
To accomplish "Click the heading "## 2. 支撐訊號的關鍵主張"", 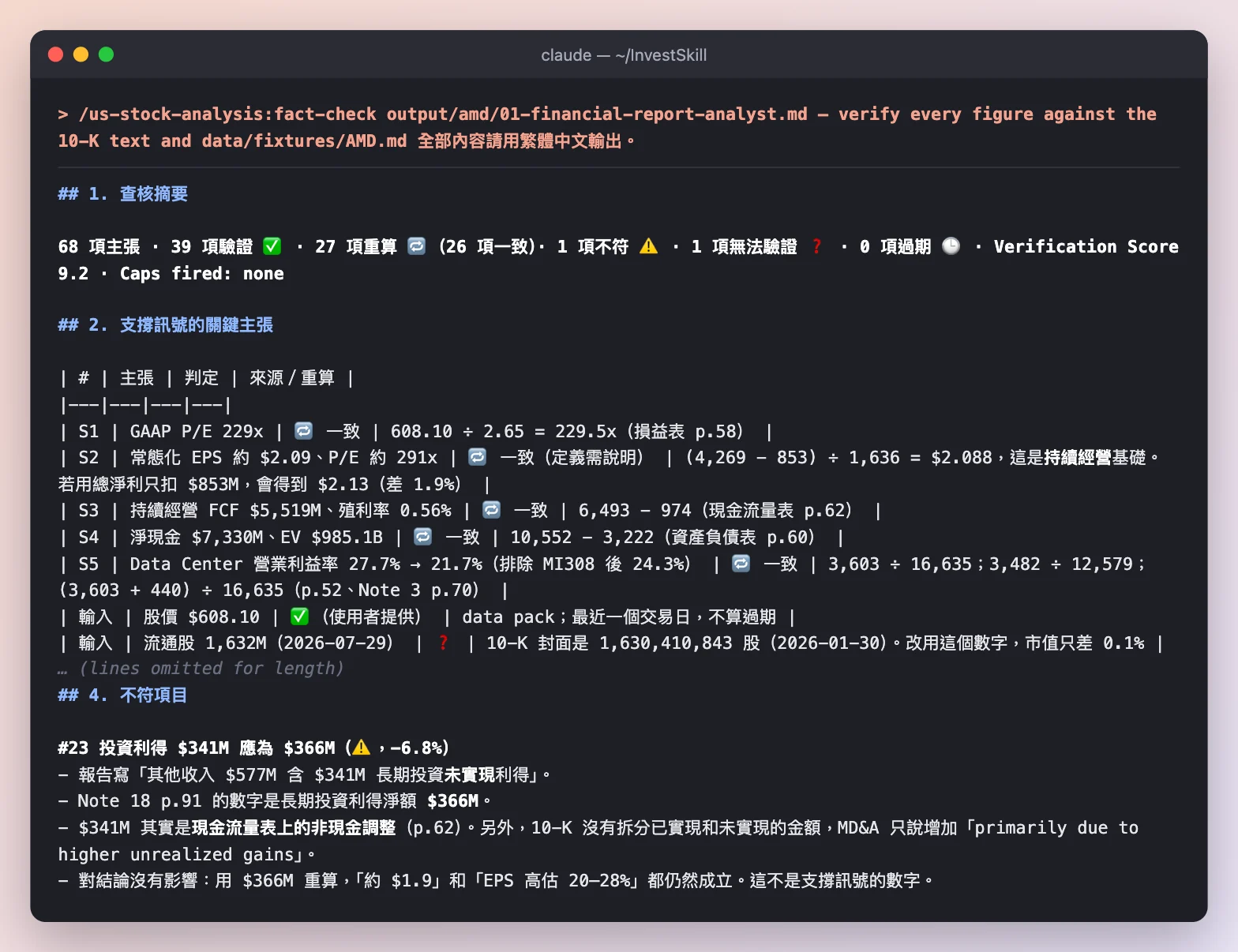I will tap(166, 325).
